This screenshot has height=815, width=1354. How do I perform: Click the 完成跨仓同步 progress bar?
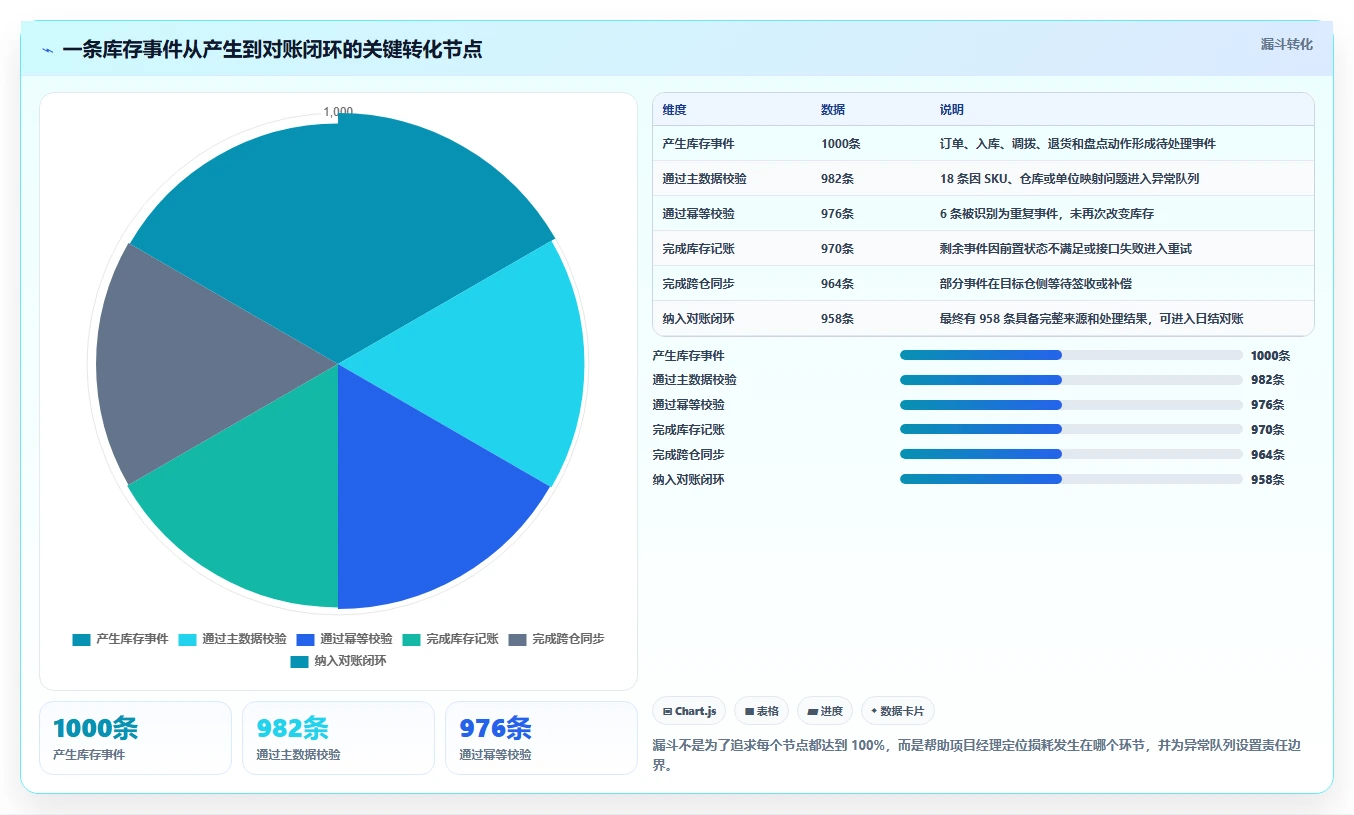[1071, 454]
